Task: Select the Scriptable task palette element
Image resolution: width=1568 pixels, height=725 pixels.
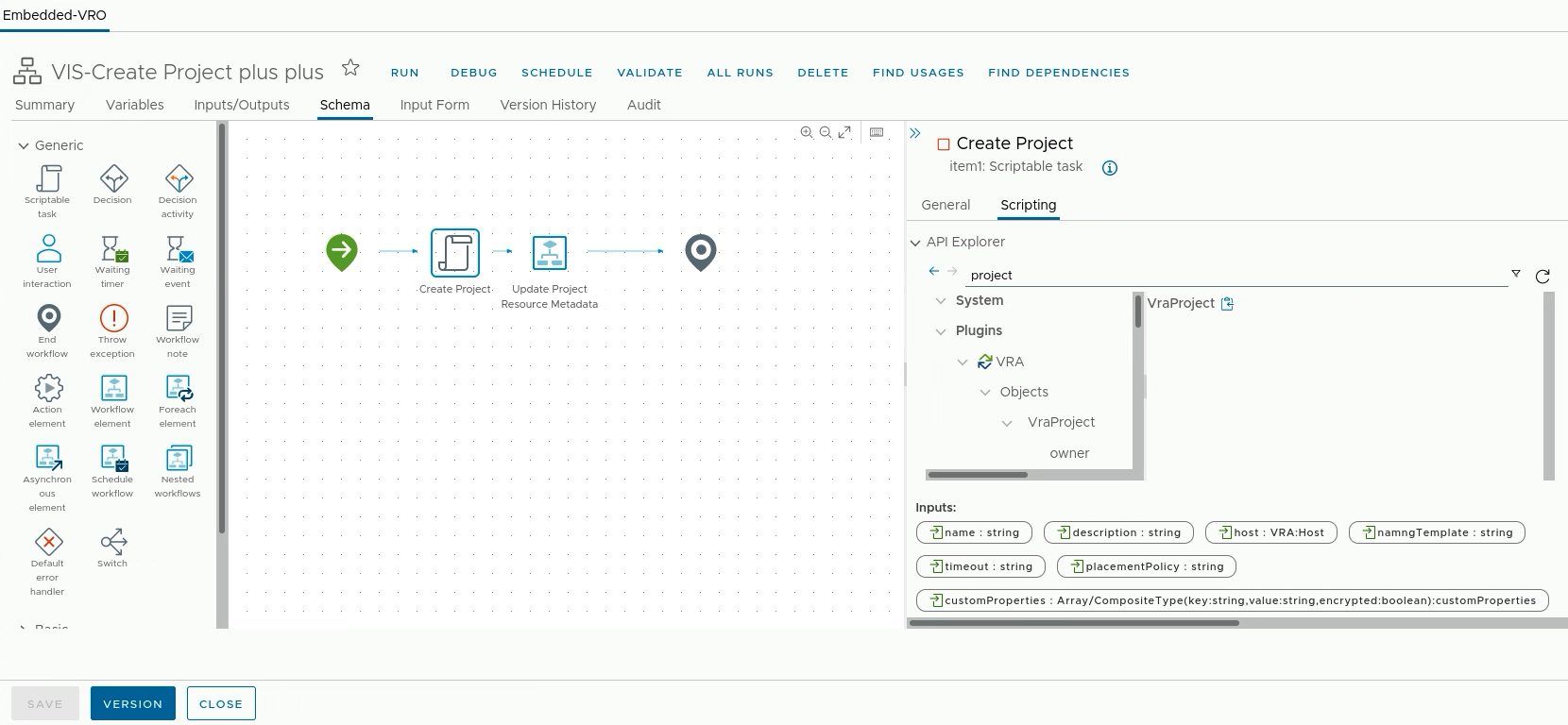Action: point(47,192)
